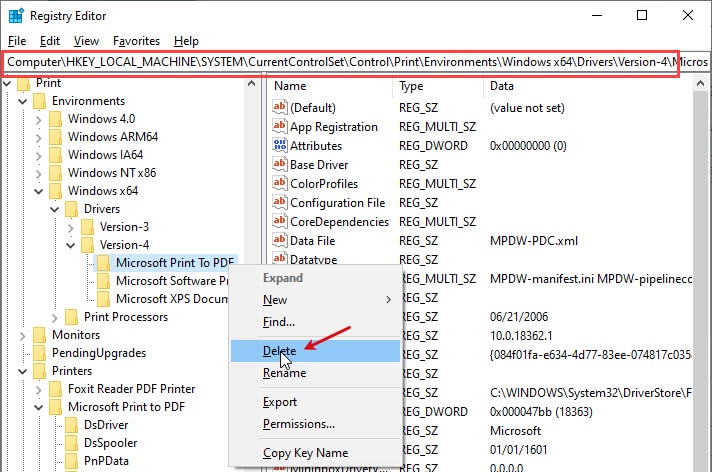The height and width of the screenshot is (472, 712).
Task: Collapse the Version-4 node
Action: (71, 245)
